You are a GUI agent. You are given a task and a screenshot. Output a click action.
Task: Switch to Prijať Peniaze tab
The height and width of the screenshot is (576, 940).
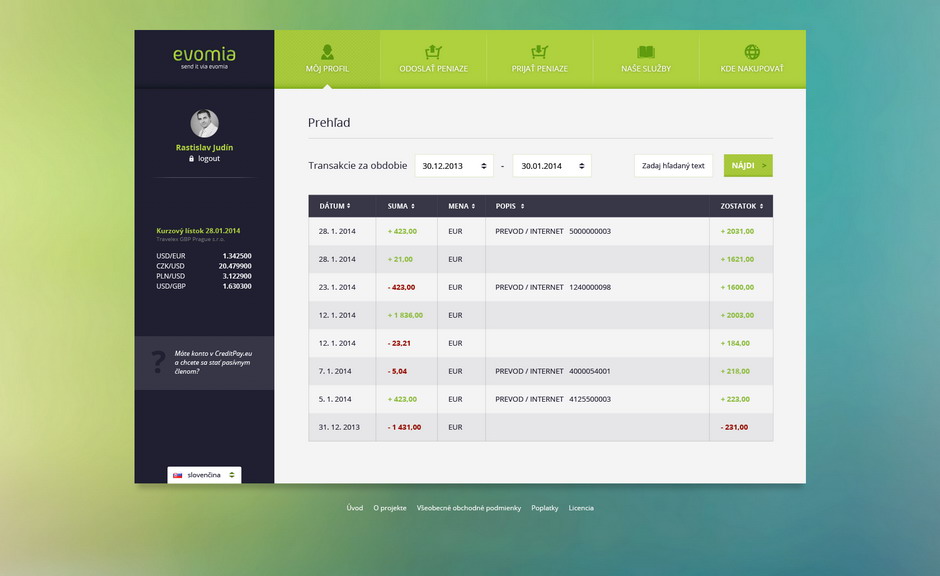coord(540,59)
